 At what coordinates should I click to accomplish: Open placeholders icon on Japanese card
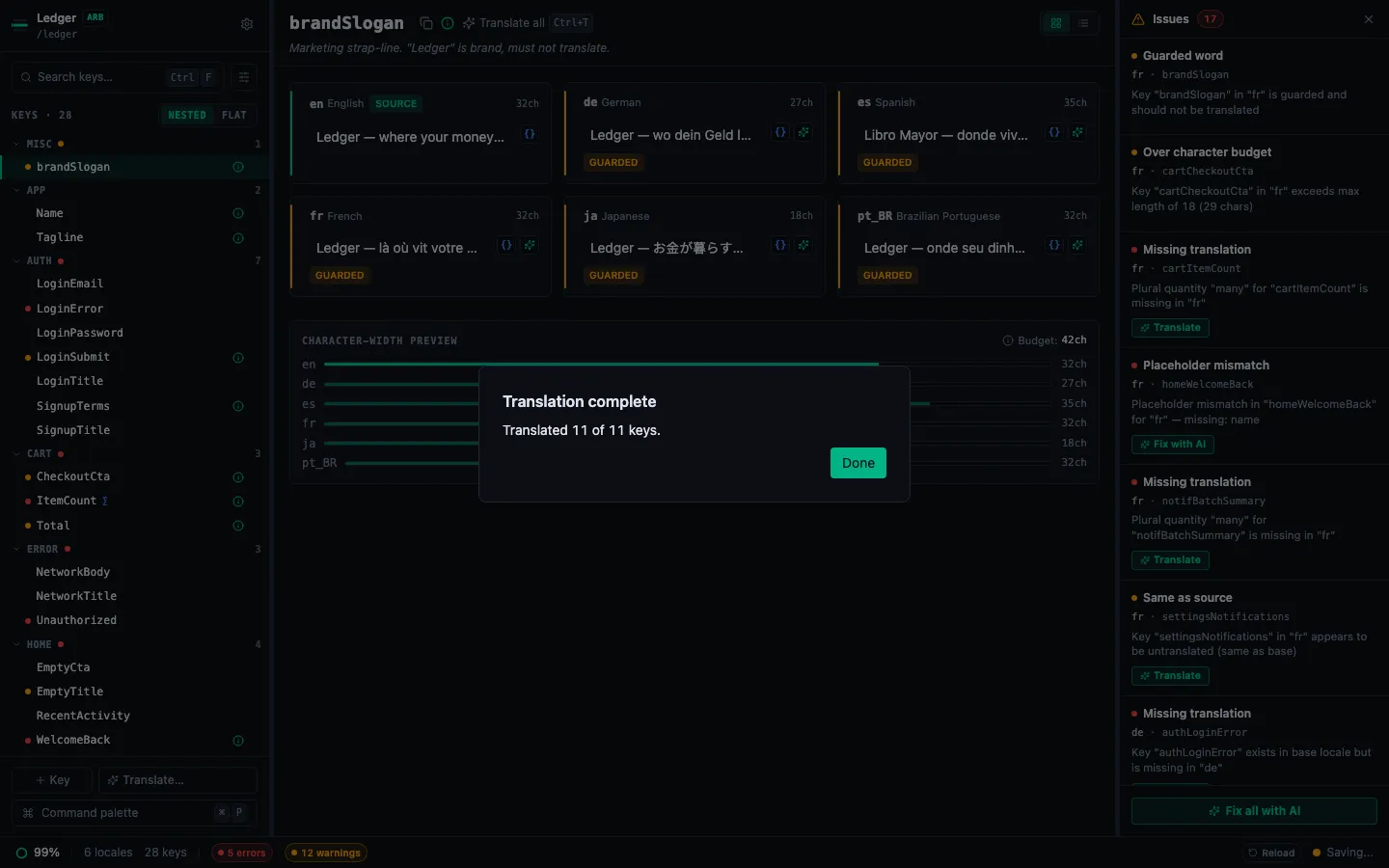pos(780,245)
